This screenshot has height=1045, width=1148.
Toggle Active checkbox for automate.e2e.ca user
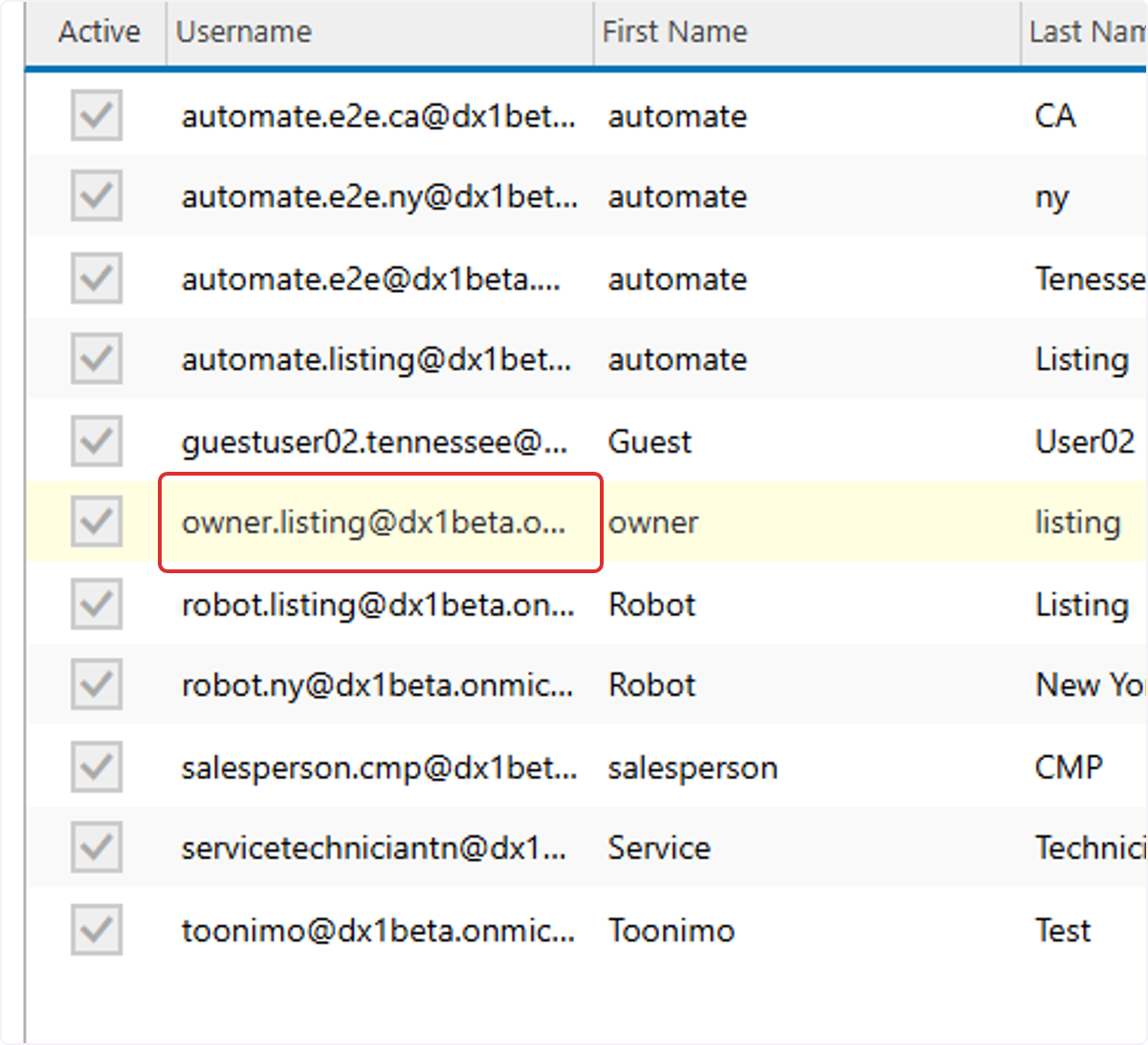(97, 116)
